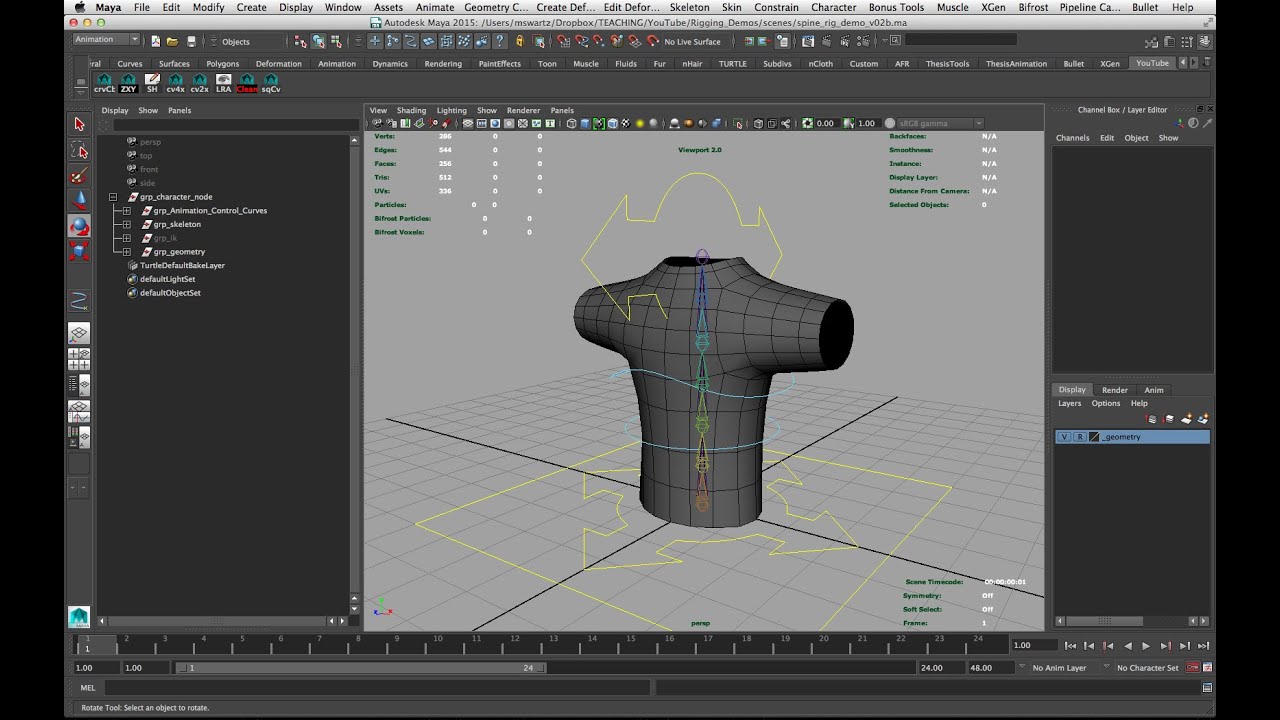Screen dimensions: 1280x720
Task: Click the New Scene icon
Action: 155,41
